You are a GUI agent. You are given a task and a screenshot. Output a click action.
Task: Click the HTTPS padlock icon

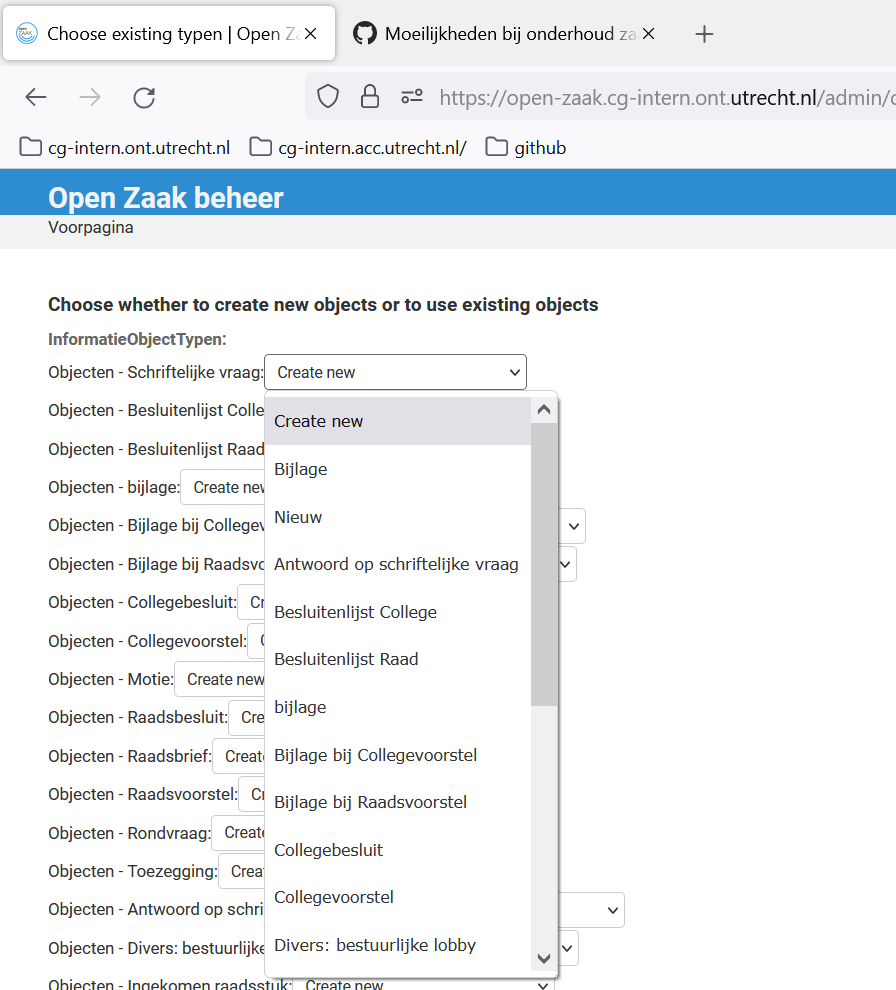(x=370, y=97)
